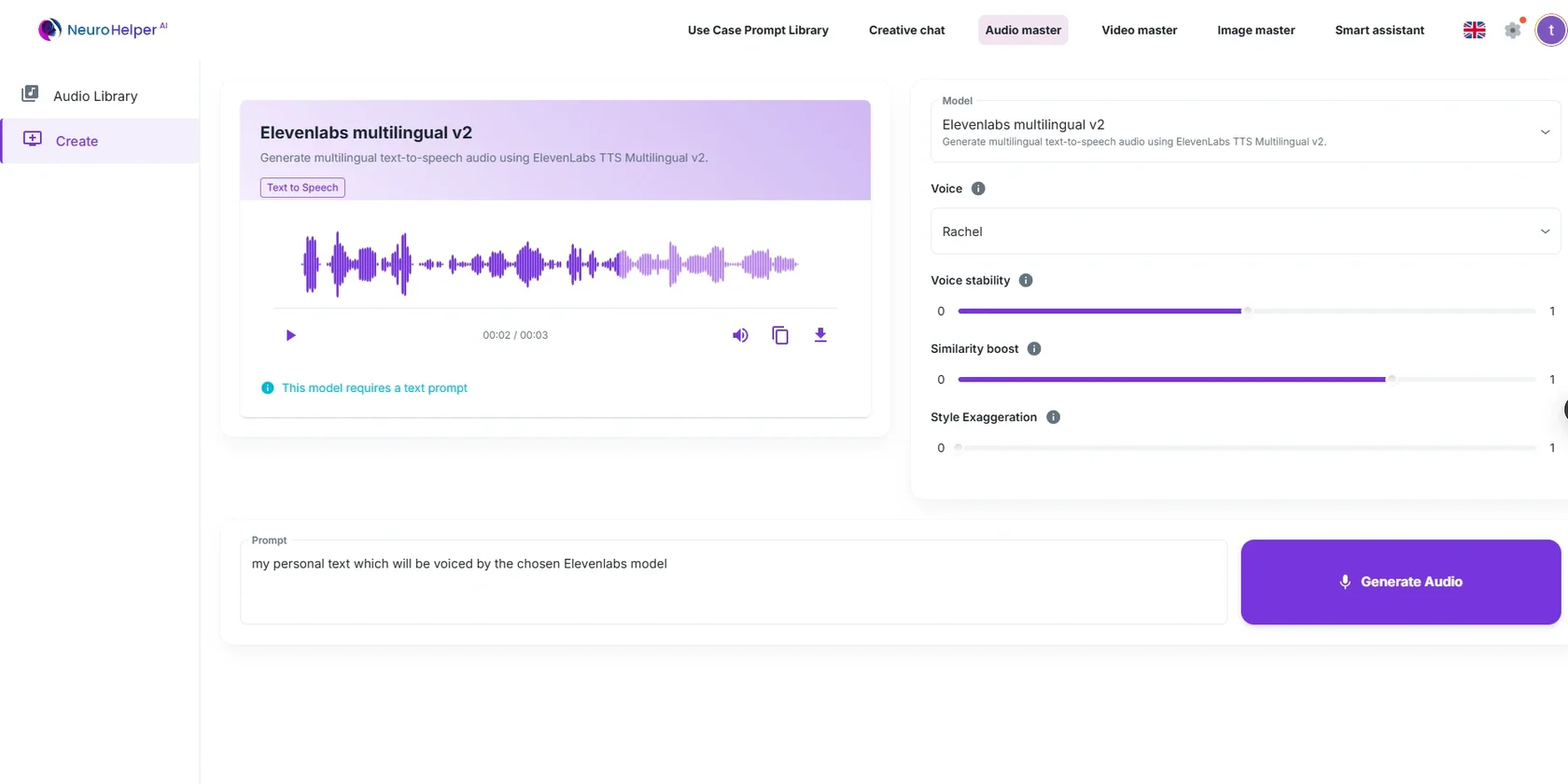Download the generated audio
The height and width of the screenshot is (784, 1568).
tap(820, 335)
